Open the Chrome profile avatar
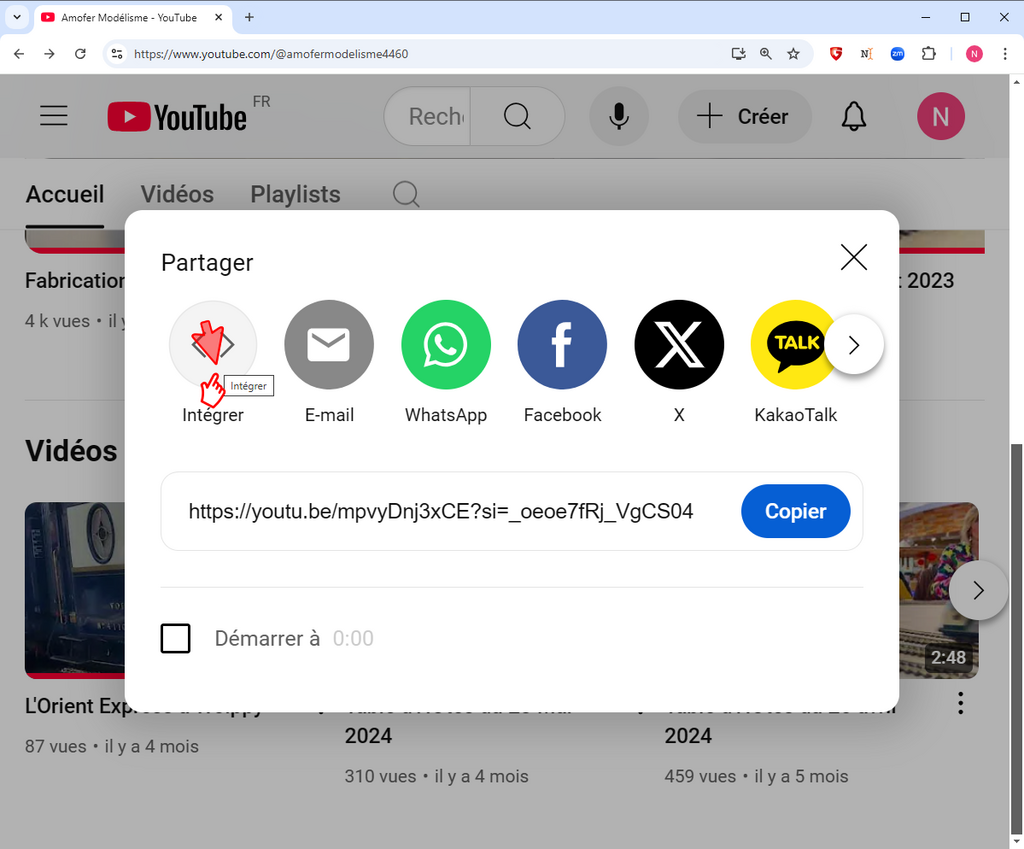Viewport: 1024px width, 849px height. pos(974,54)
